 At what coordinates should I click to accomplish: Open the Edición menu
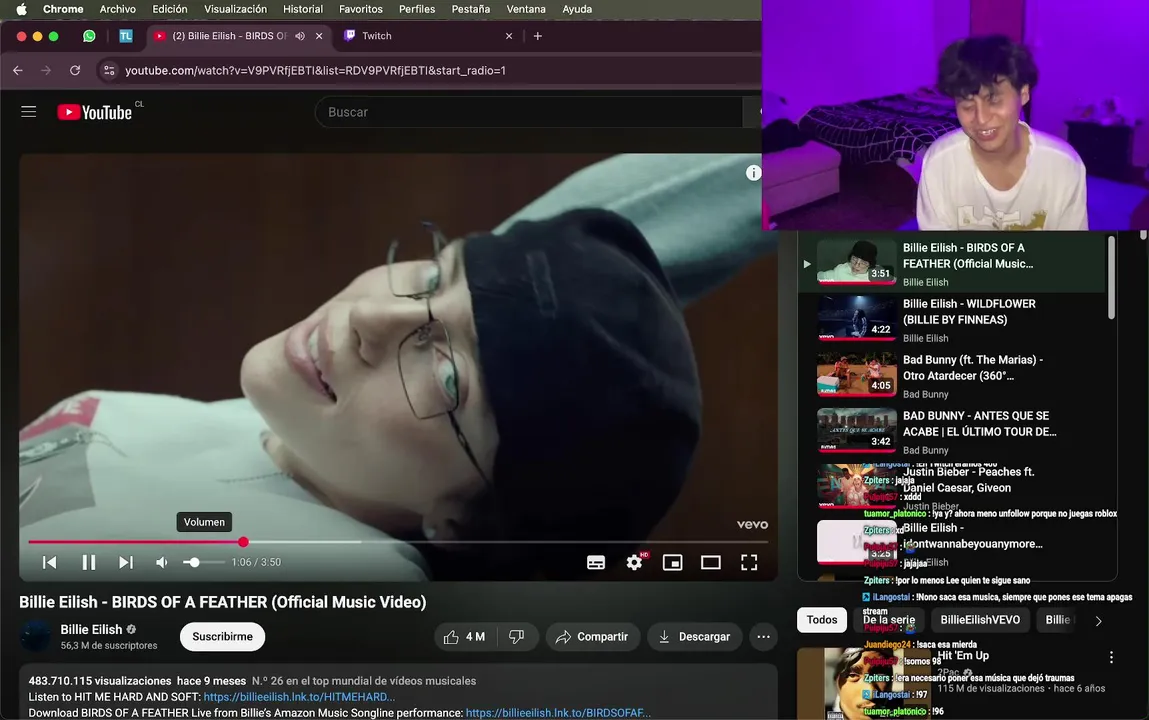169,10
